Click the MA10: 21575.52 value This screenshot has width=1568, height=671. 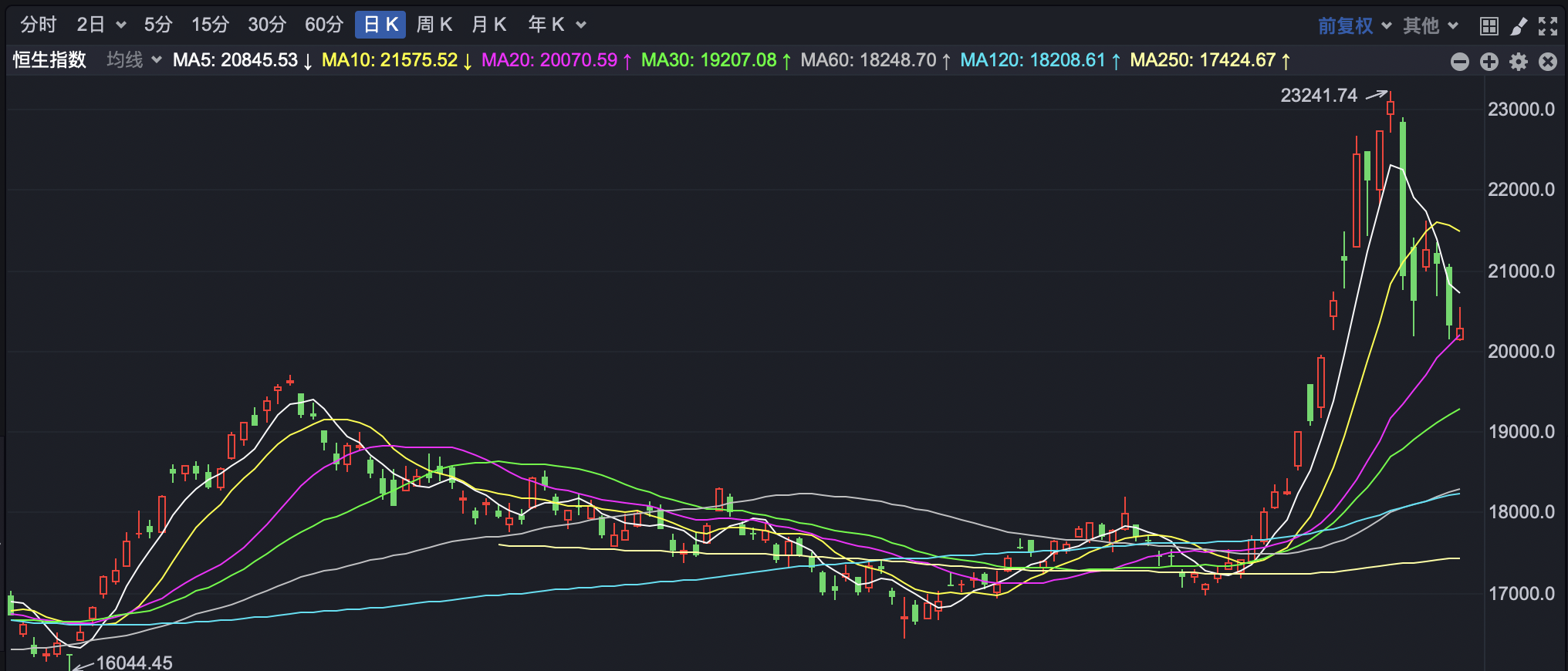pos(397,60)
